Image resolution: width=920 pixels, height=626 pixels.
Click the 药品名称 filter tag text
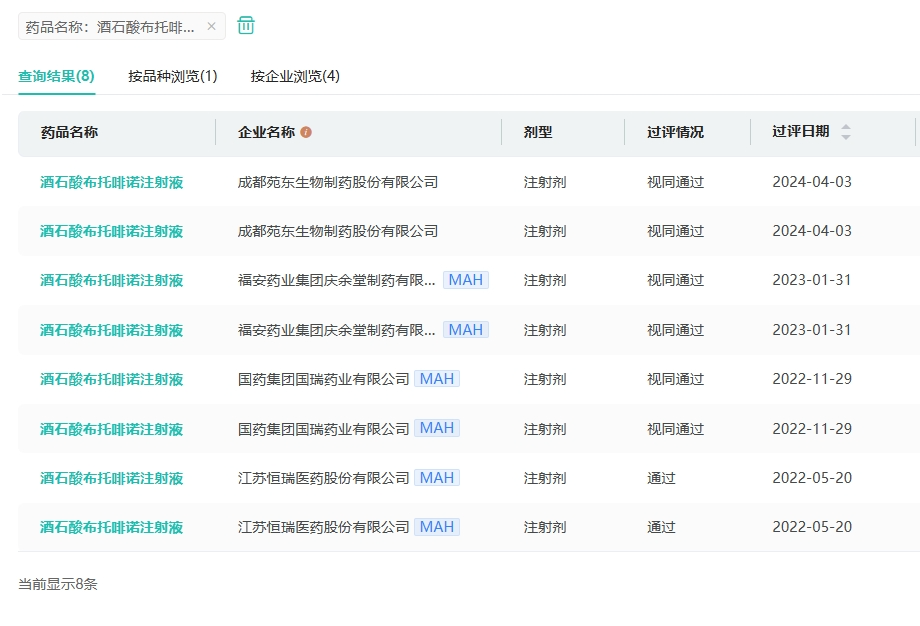(x=110, y=27)
